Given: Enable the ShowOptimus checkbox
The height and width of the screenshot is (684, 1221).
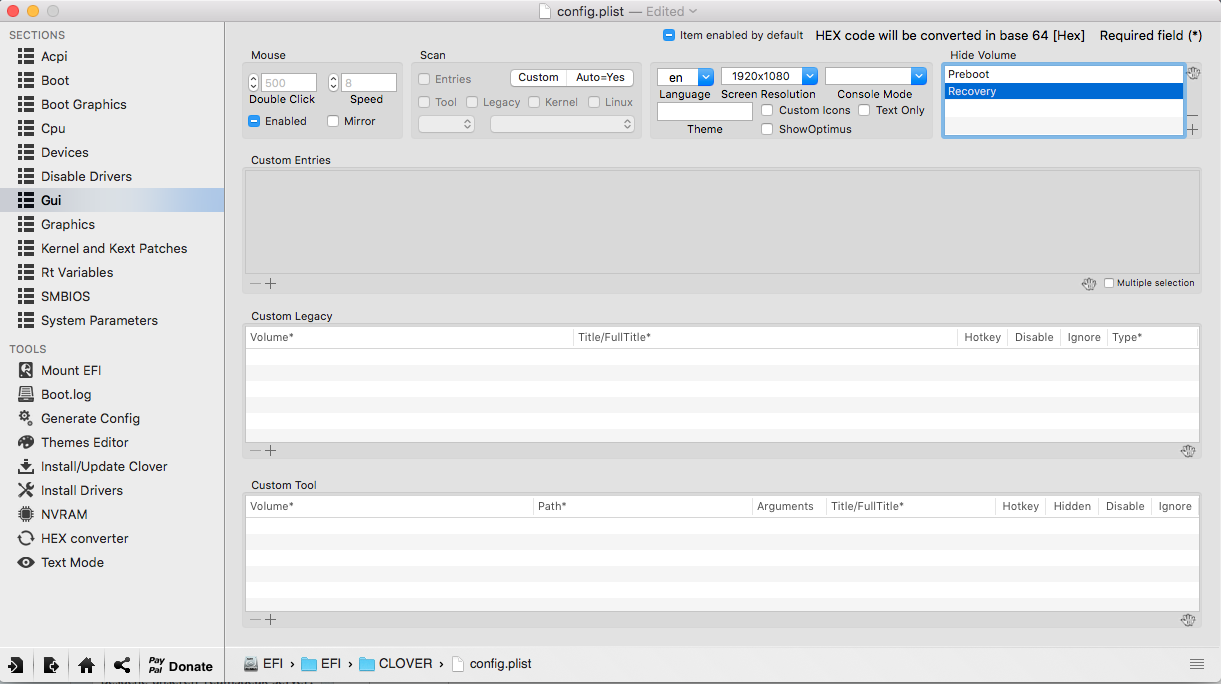Looking at the screenshot, I should click(767, 129).
